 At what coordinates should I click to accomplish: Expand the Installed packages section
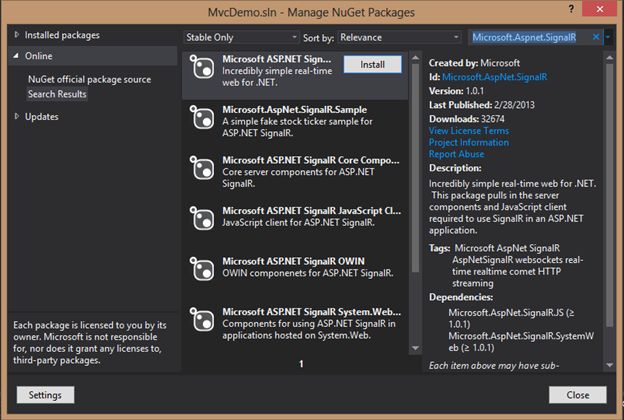coord(15,36)
